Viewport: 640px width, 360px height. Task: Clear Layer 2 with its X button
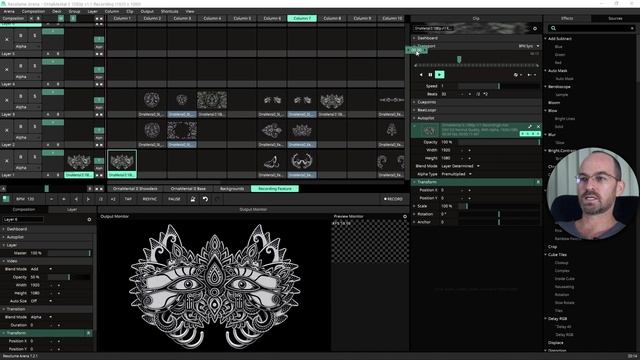pyautogui.click(x=7, y=131)
